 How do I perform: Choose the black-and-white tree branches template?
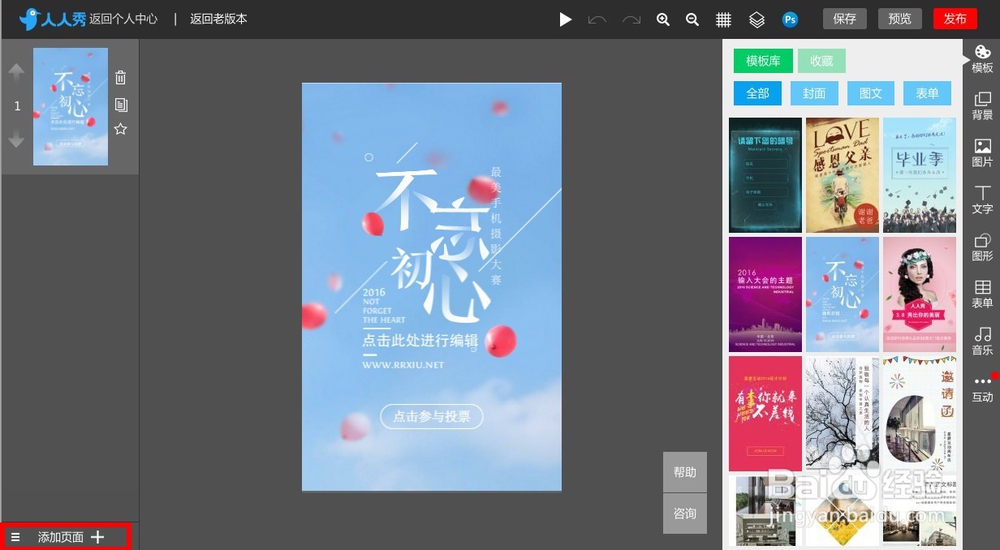pyautogui.click(x=842, y=413)
